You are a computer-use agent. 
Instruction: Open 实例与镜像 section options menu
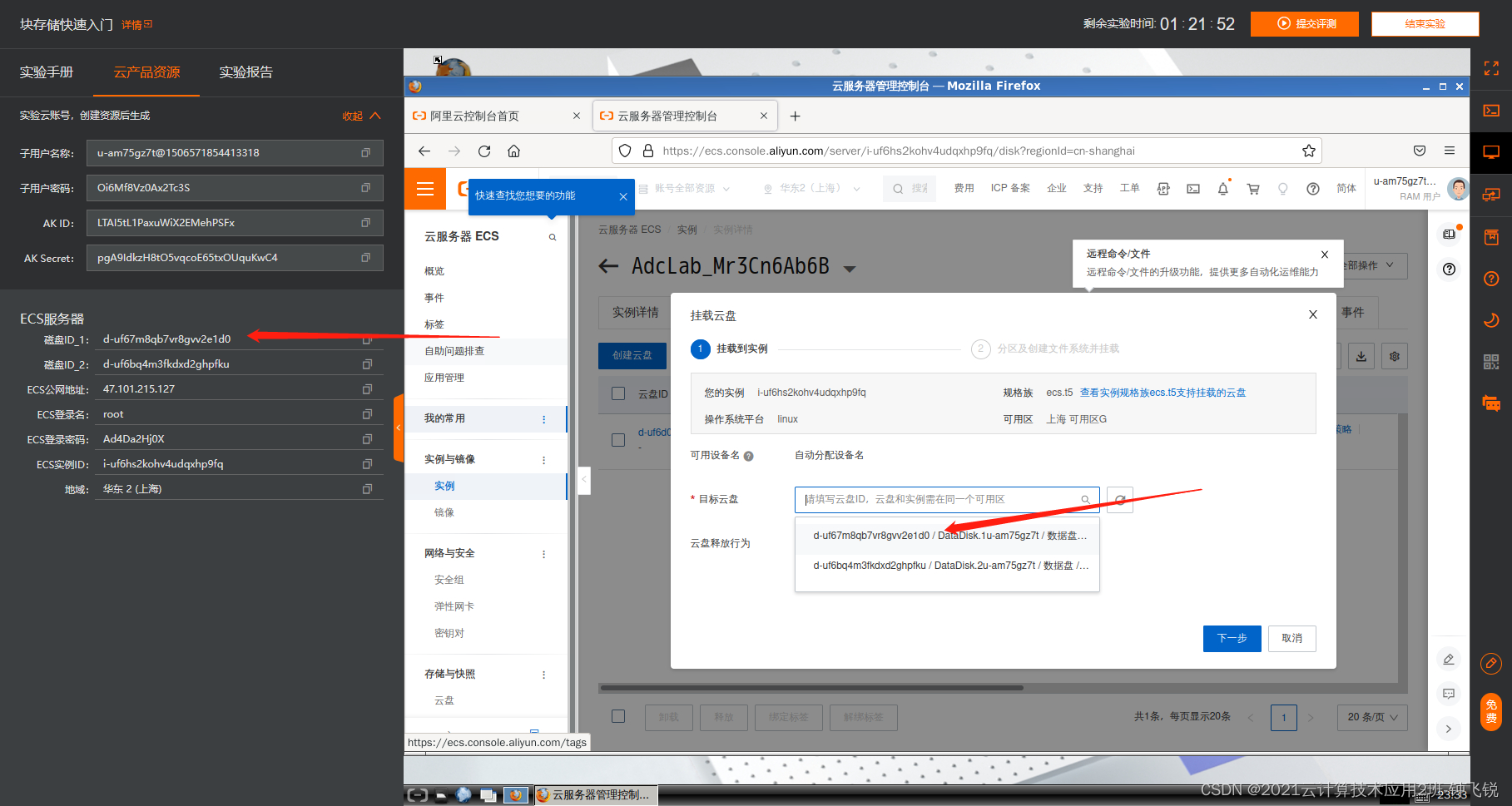coord(544,460)
